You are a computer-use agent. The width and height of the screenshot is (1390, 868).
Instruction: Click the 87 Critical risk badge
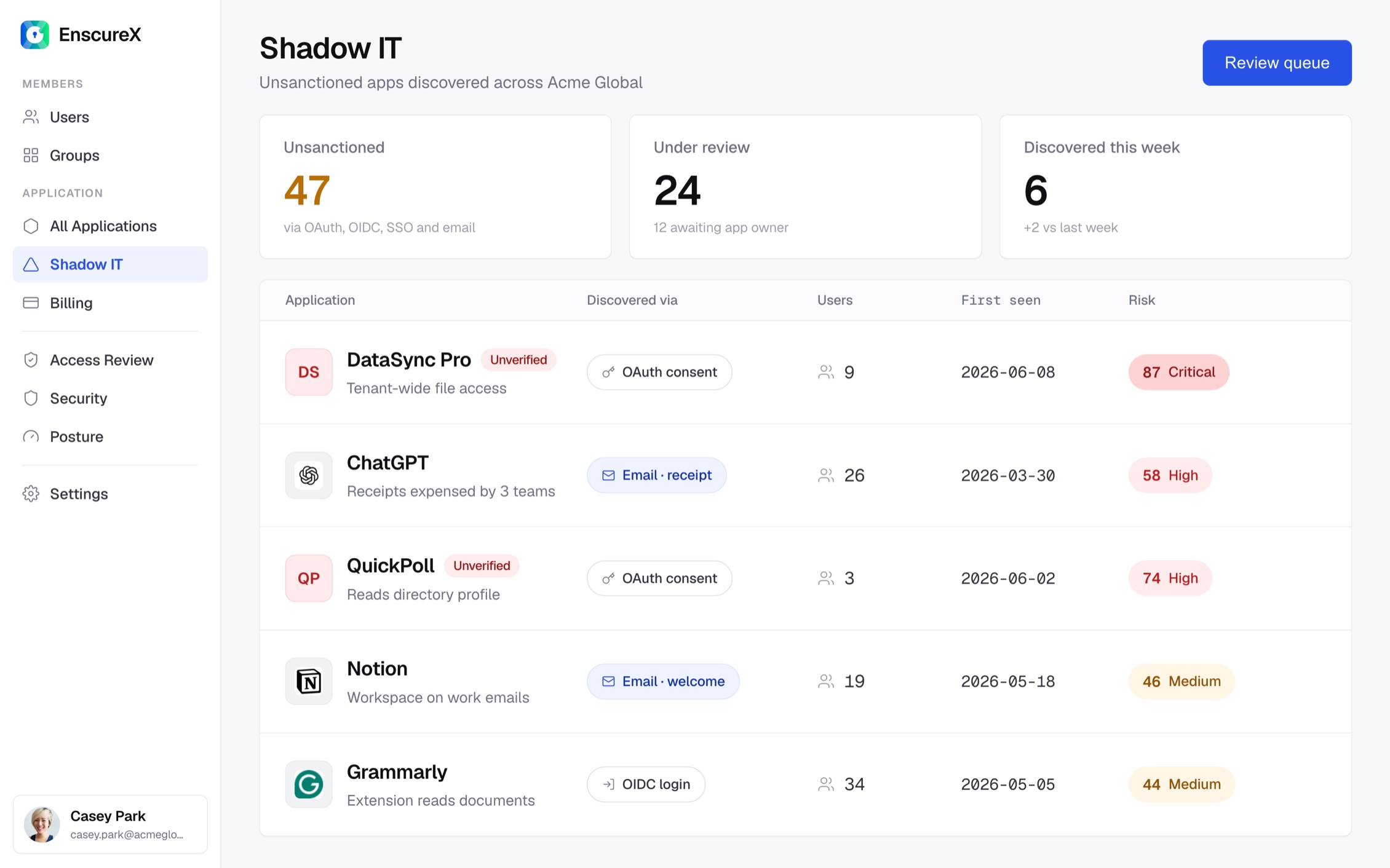(1178, 372)
